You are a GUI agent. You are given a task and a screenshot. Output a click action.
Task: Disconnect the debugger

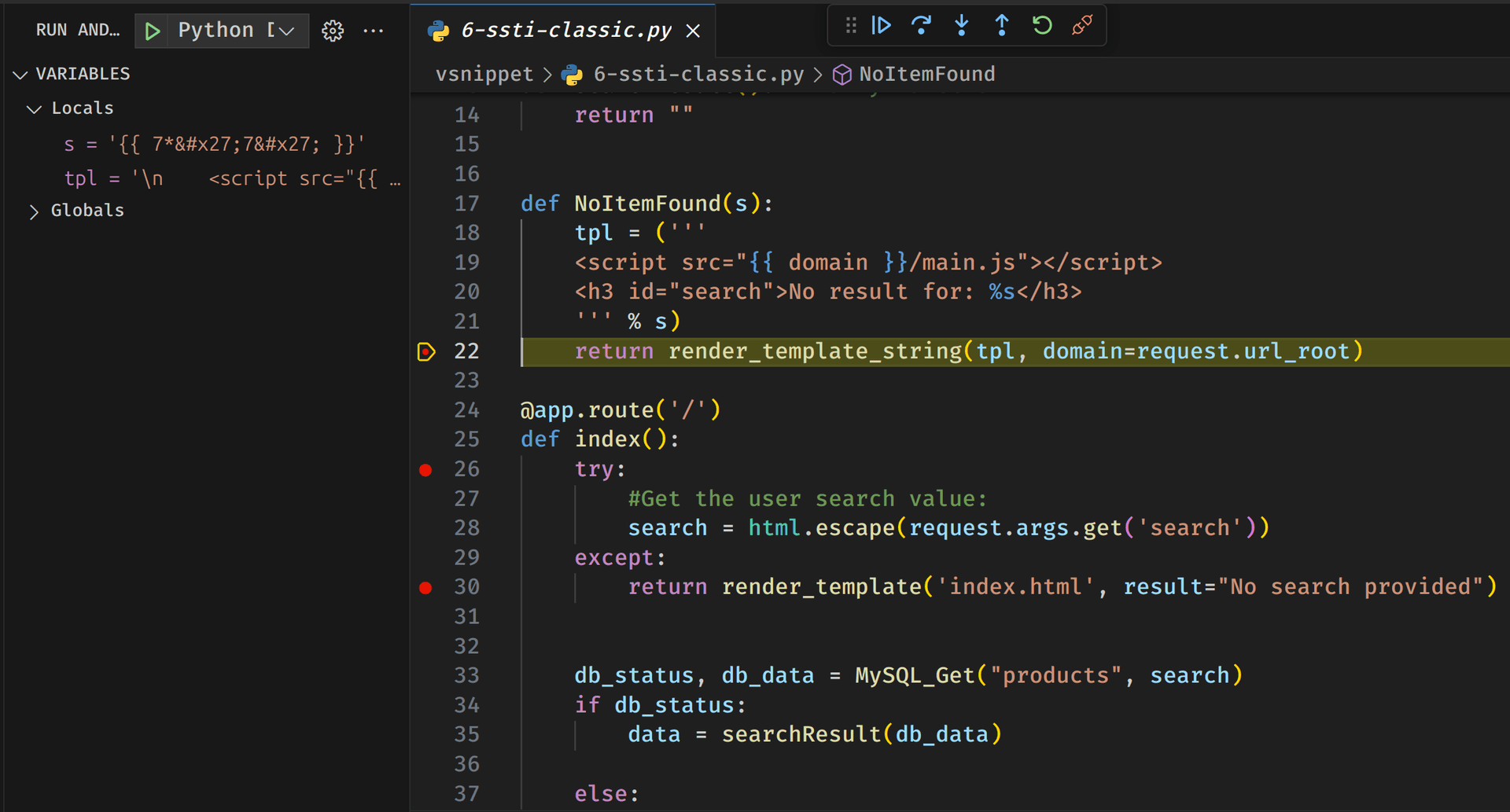click(x=1082, y=25)
